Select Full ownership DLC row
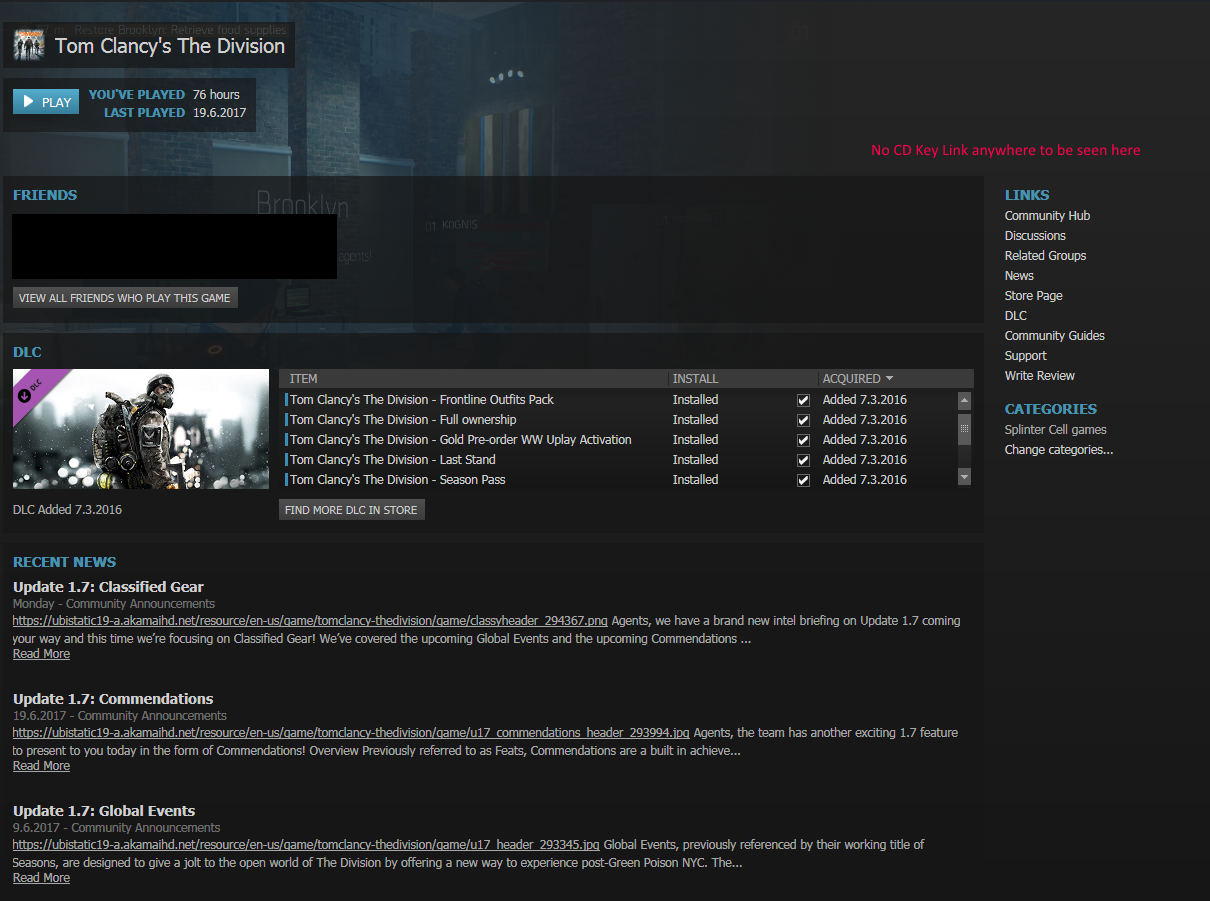This screenshot has height=901, width=1210. click(618, 420)
